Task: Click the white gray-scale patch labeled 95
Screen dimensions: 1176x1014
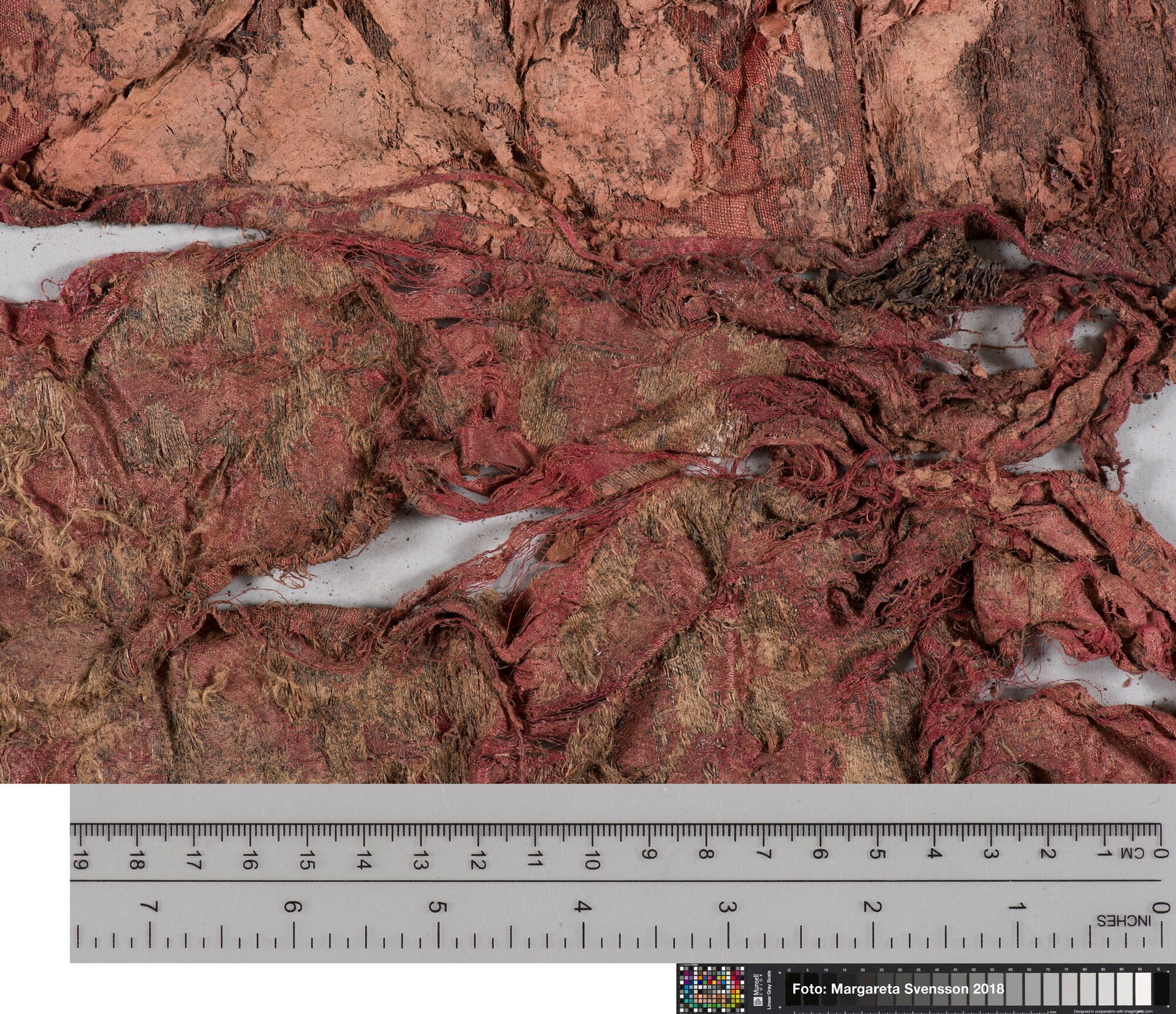Action: 1143,989
